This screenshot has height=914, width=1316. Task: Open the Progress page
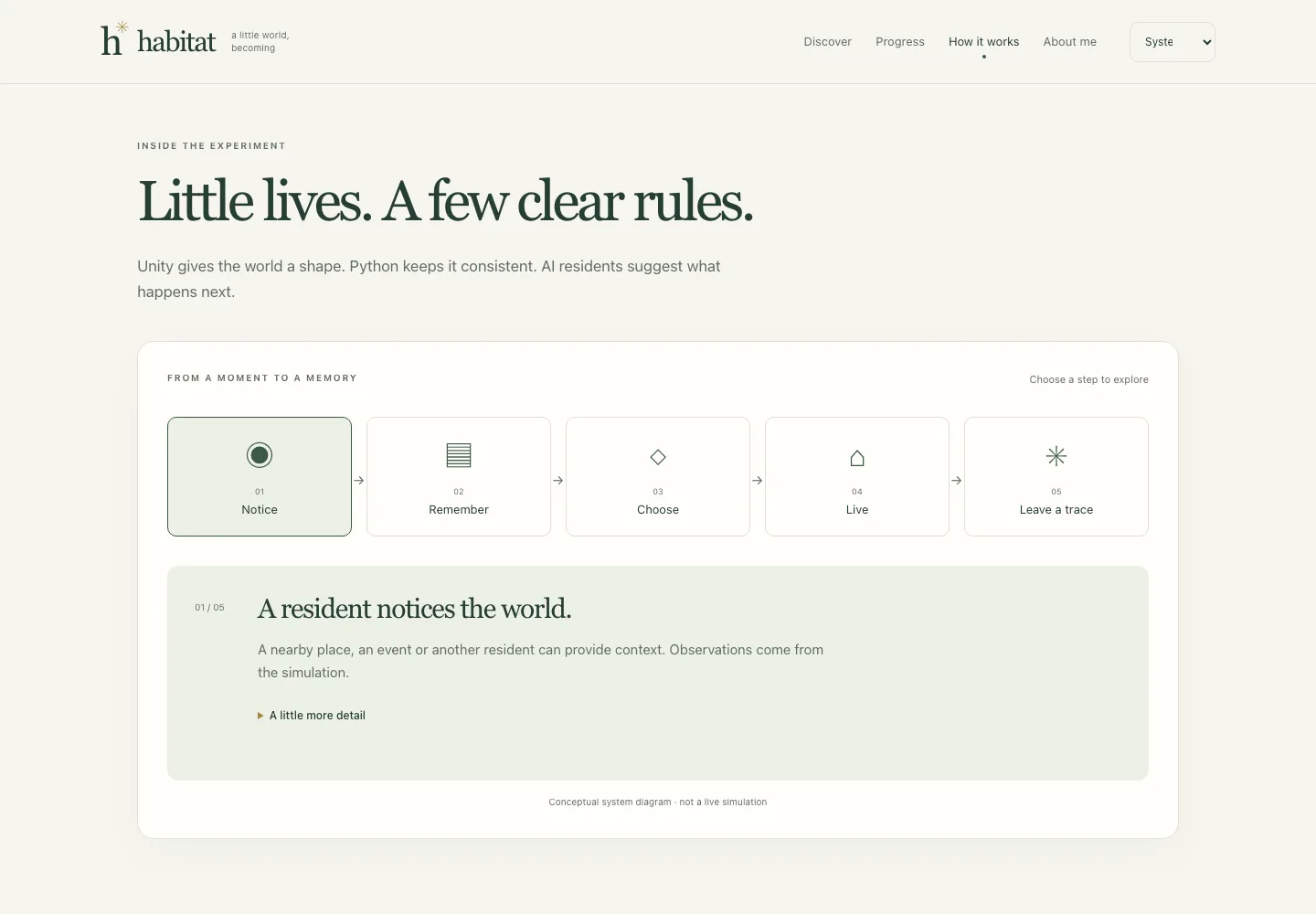pyautogui.click(x=900, y=42)
